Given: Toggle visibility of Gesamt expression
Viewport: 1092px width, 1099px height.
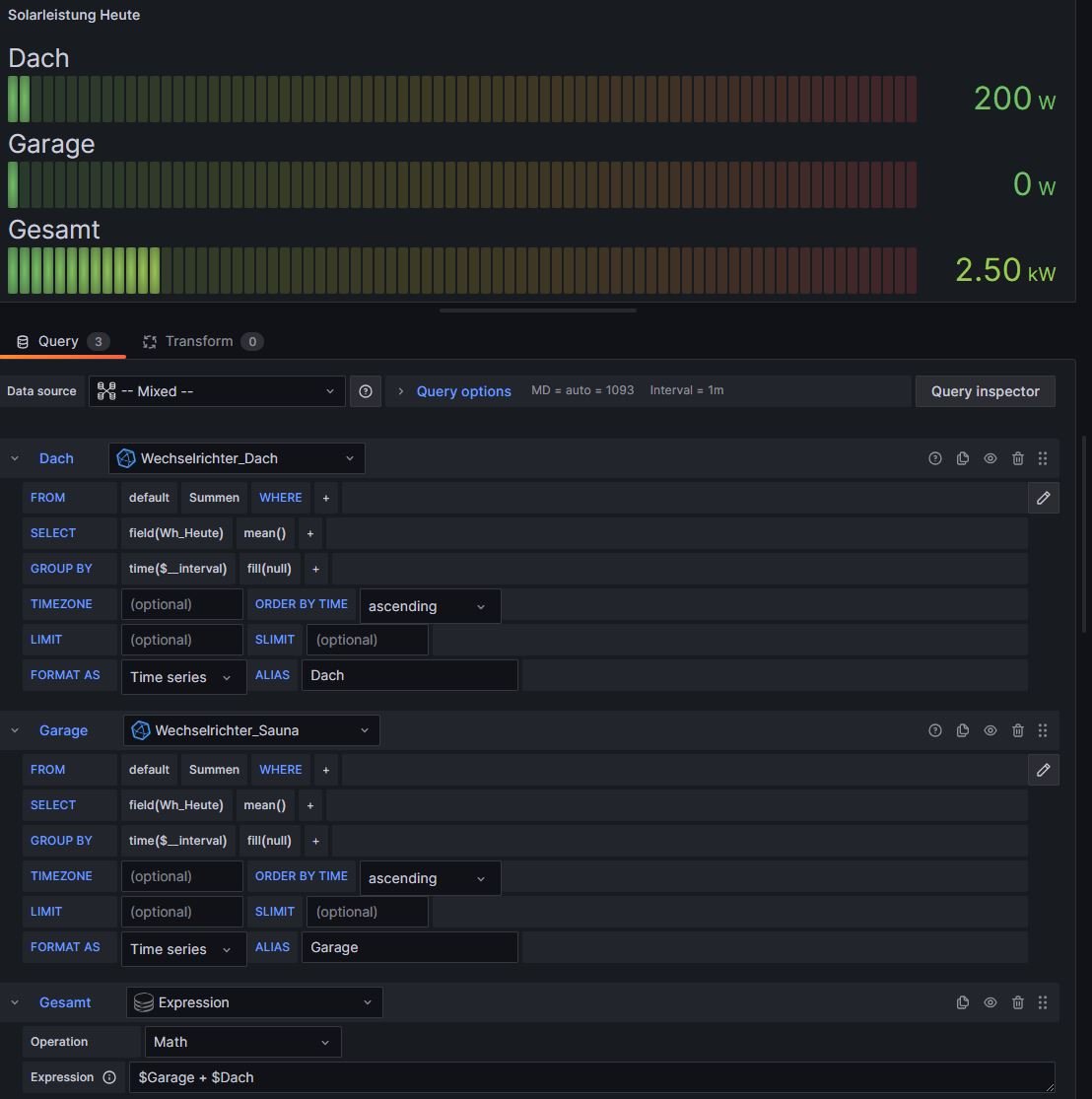Looking at the screenshot, I should coord(990,1002).
